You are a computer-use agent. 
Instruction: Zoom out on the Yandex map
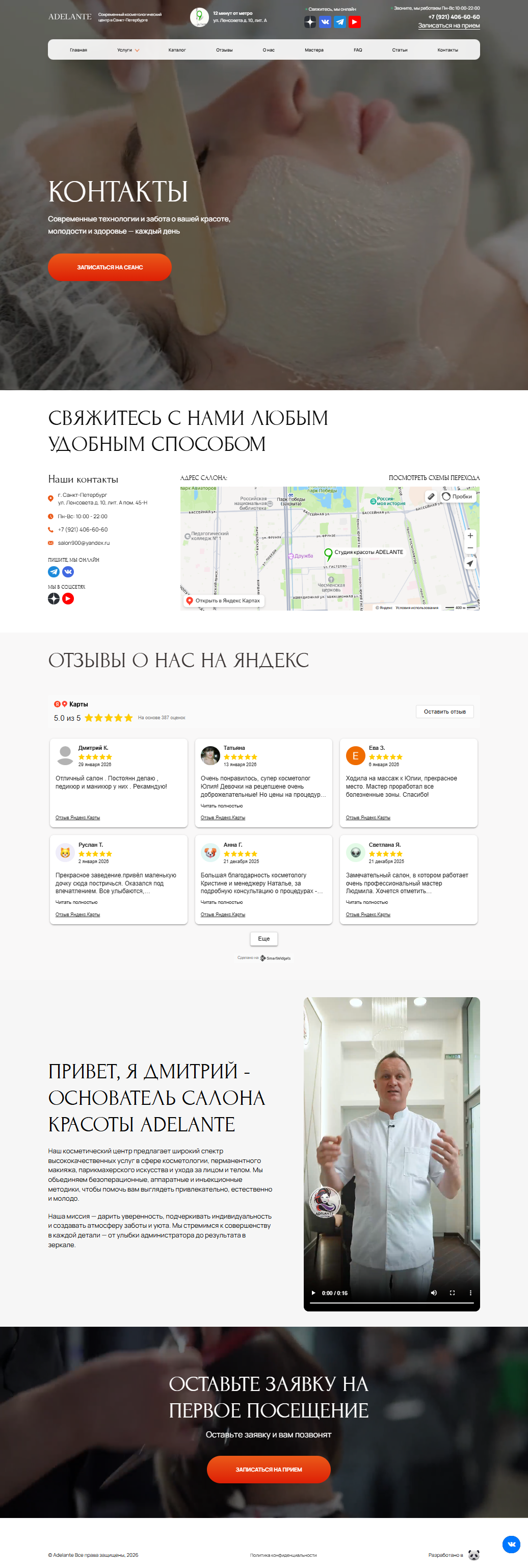coord(470,548)
